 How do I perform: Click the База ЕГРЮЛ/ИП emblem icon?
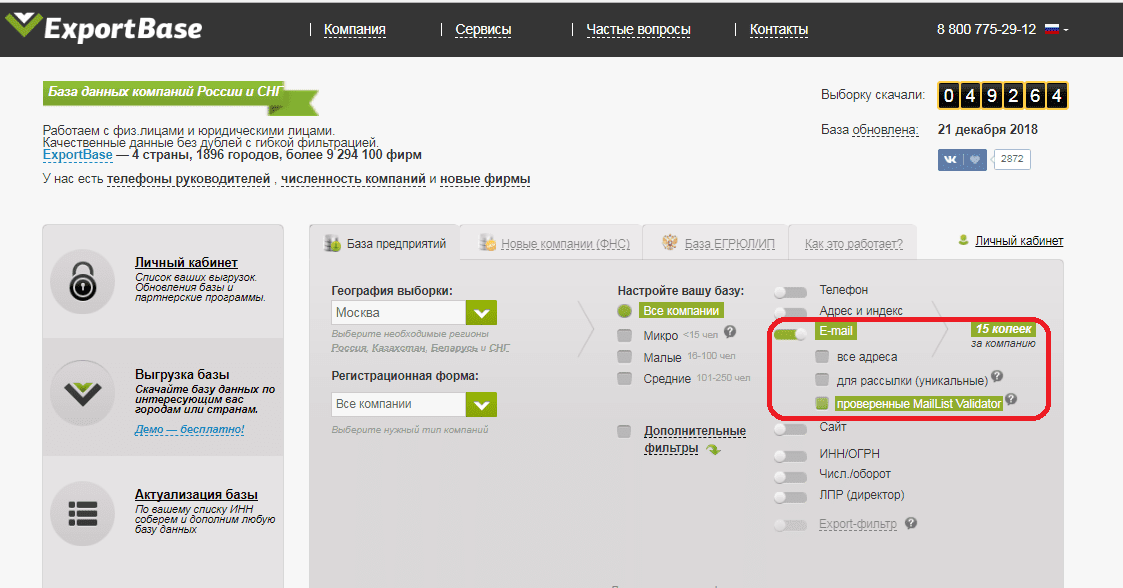pos(670,242)
